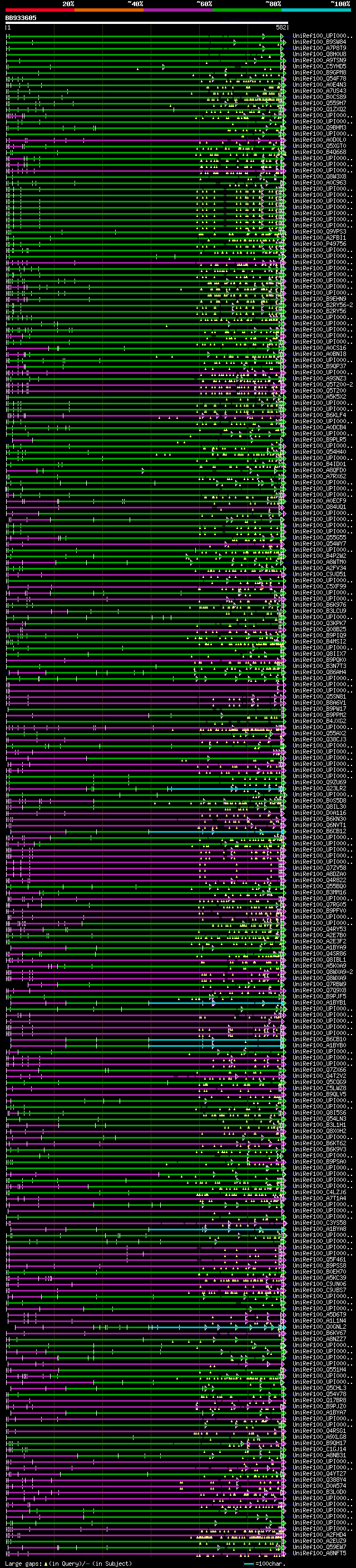Select hit label UniRef100_Q9ZU69

319,782
